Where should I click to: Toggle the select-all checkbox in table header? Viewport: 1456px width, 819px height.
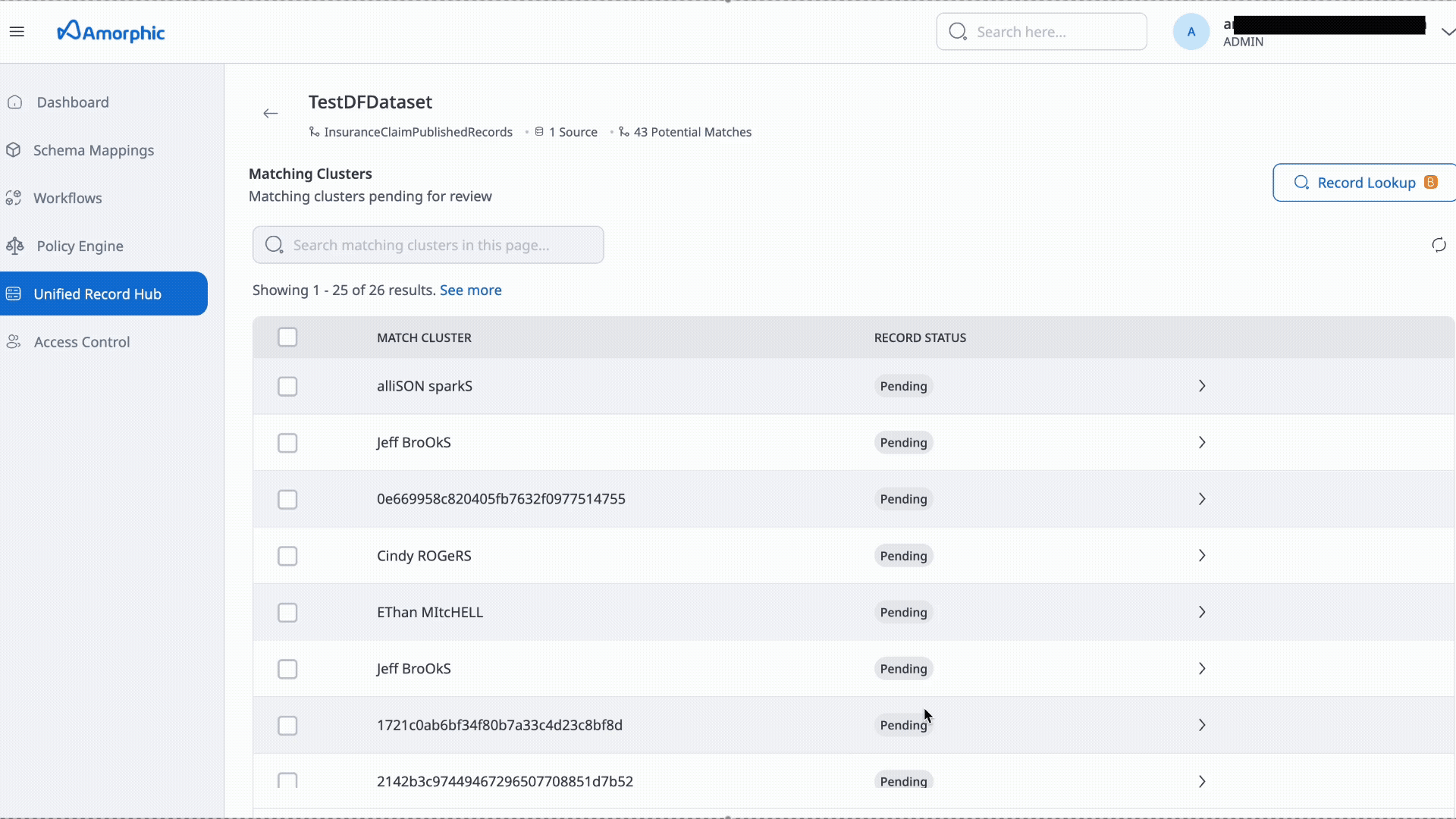pyautogui.click(x=287, y=337)
